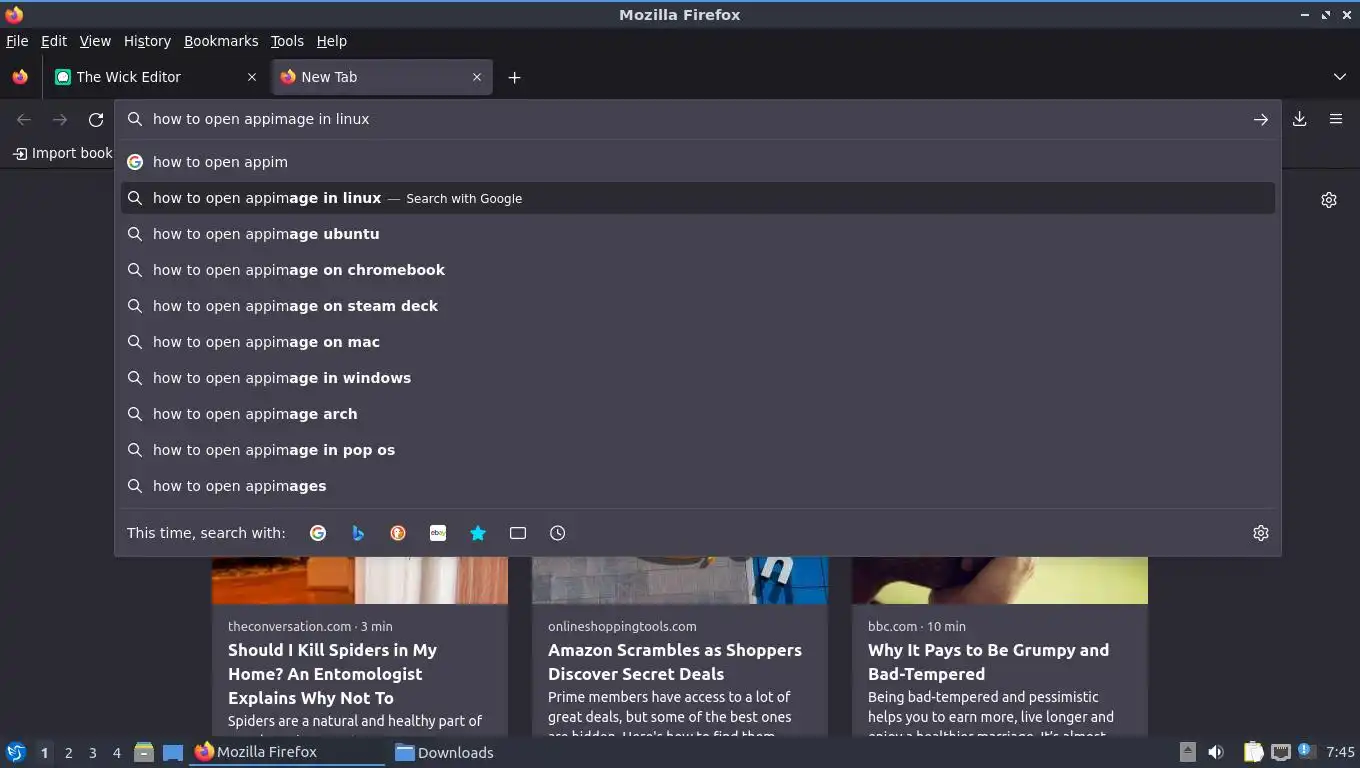Image resolution: width=1360 pixels, height=768 pixels.
Task: Open 'Amazon Scrambles as Shoppers Discover Secret Deals' article
Action: 675,662
